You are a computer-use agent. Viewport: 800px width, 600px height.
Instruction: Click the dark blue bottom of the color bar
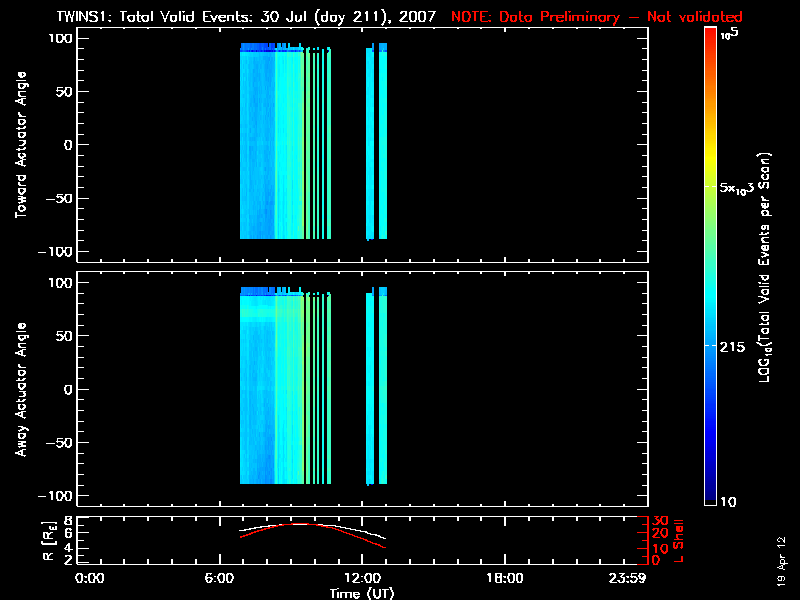pos(710,495)
